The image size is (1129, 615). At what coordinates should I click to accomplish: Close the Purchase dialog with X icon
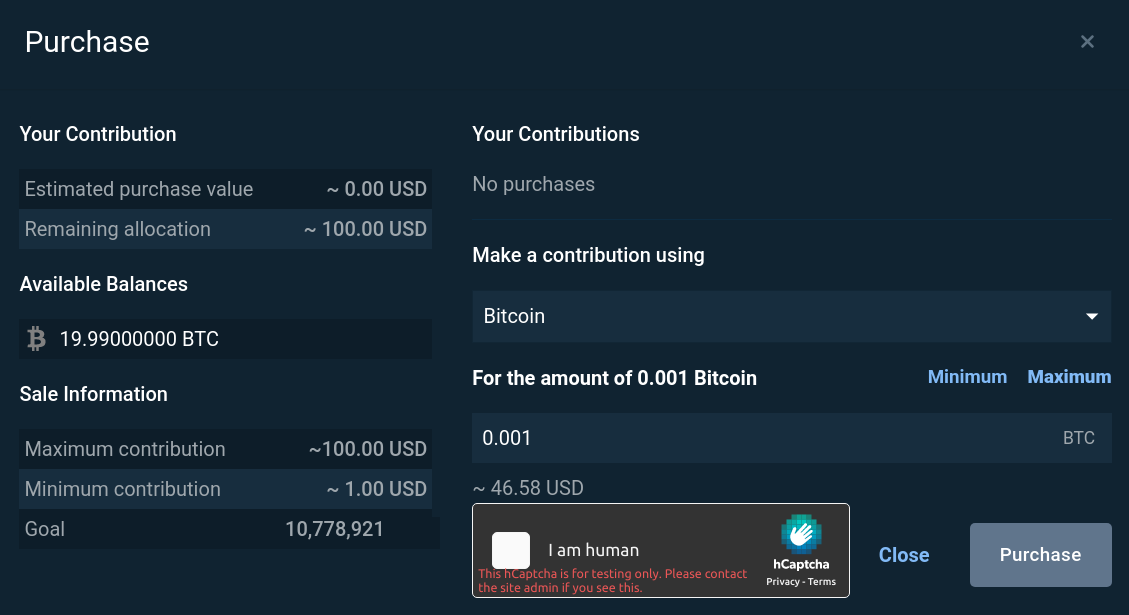(1087, 42)
